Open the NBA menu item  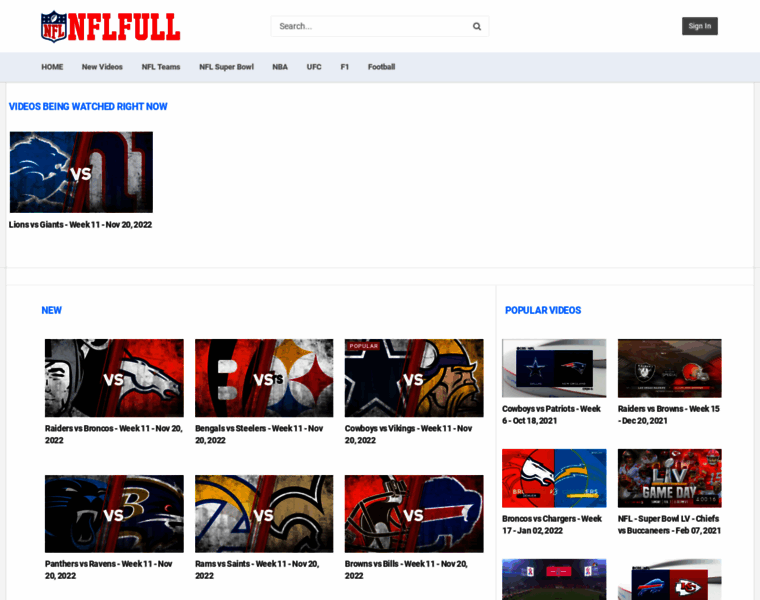(x=280, y=67)
